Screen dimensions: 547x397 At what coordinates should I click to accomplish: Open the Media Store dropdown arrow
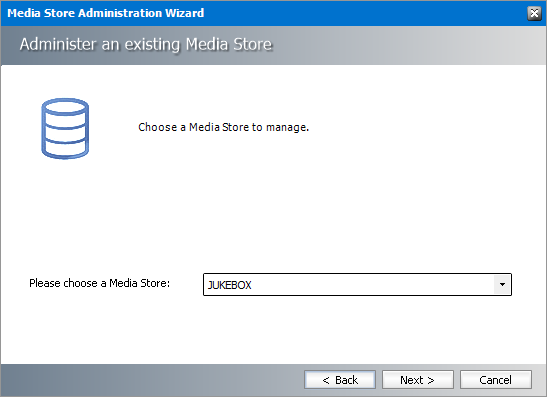coord(502,284)
